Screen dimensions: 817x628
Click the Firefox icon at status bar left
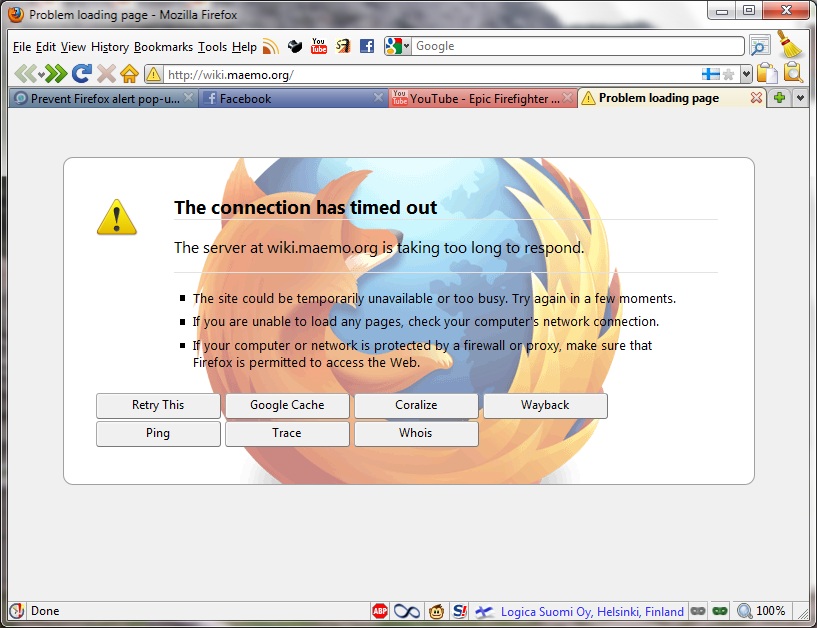click(x=17, y=611)
